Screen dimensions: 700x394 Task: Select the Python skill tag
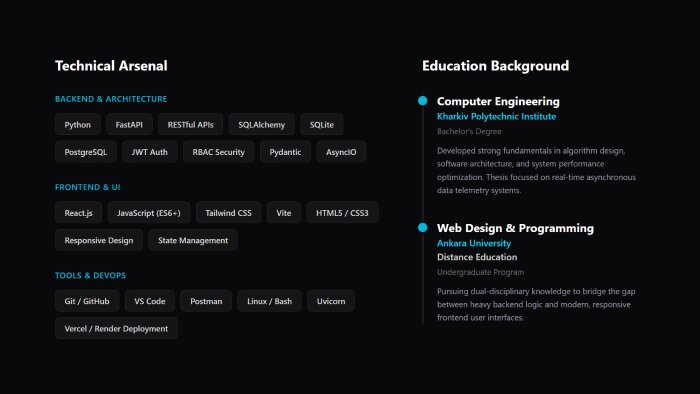point(78,124)
